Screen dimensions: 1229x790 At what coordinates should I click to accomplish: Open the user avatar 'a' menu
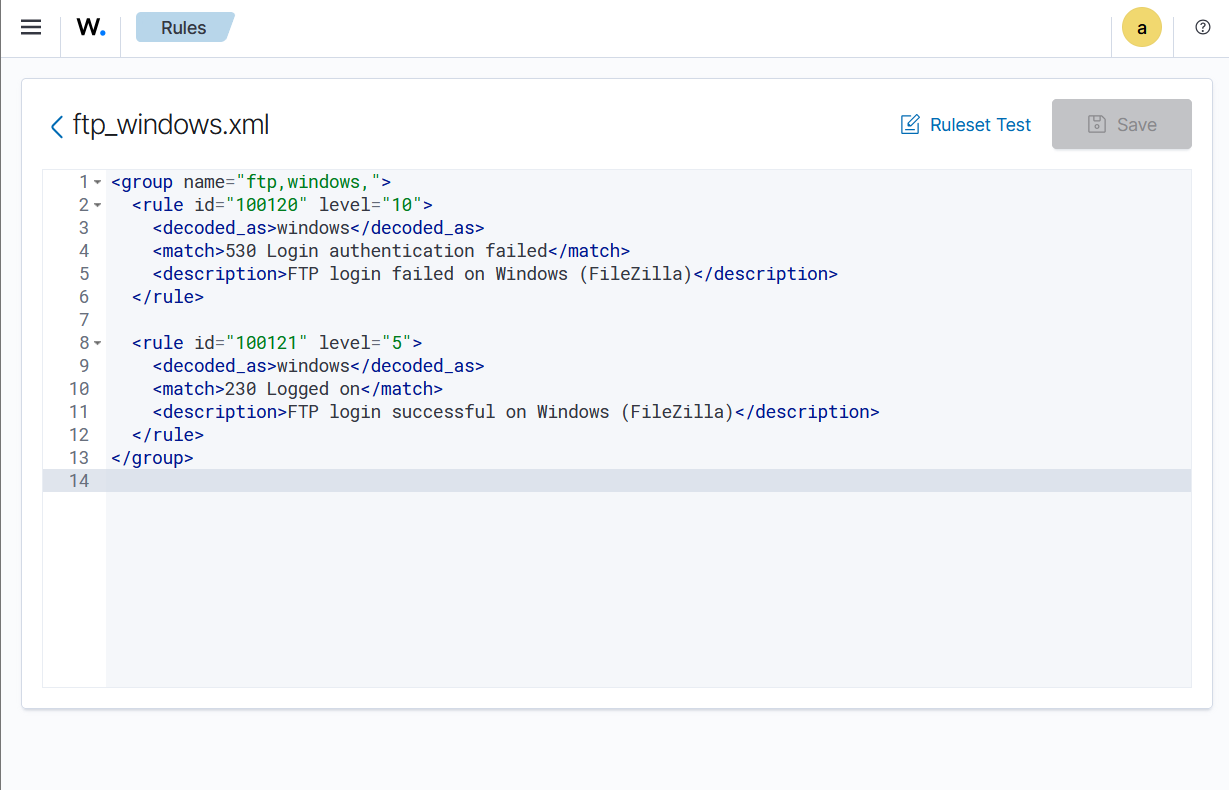coord(1141,28)
